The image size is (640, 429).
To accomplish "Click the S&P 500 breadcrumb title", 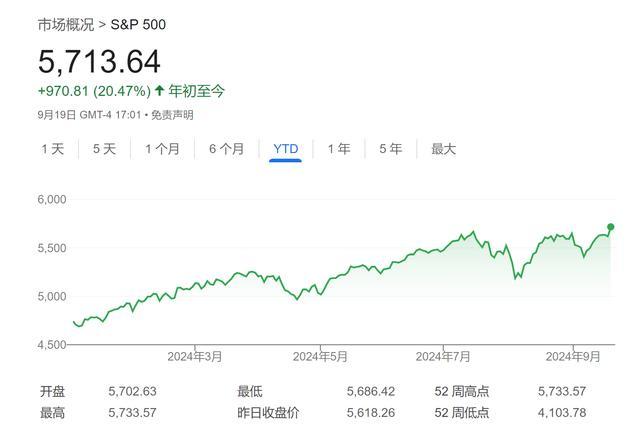I will pyautogui.click(x=138, y=24).
